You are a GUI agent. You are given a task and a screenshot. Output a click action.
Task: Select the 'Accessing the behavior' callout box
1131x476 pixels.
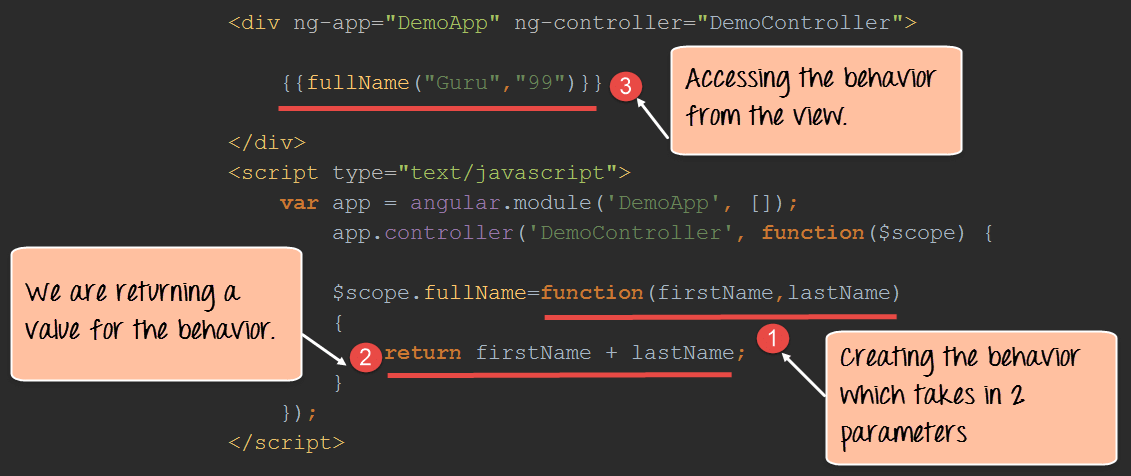[815, 98]
